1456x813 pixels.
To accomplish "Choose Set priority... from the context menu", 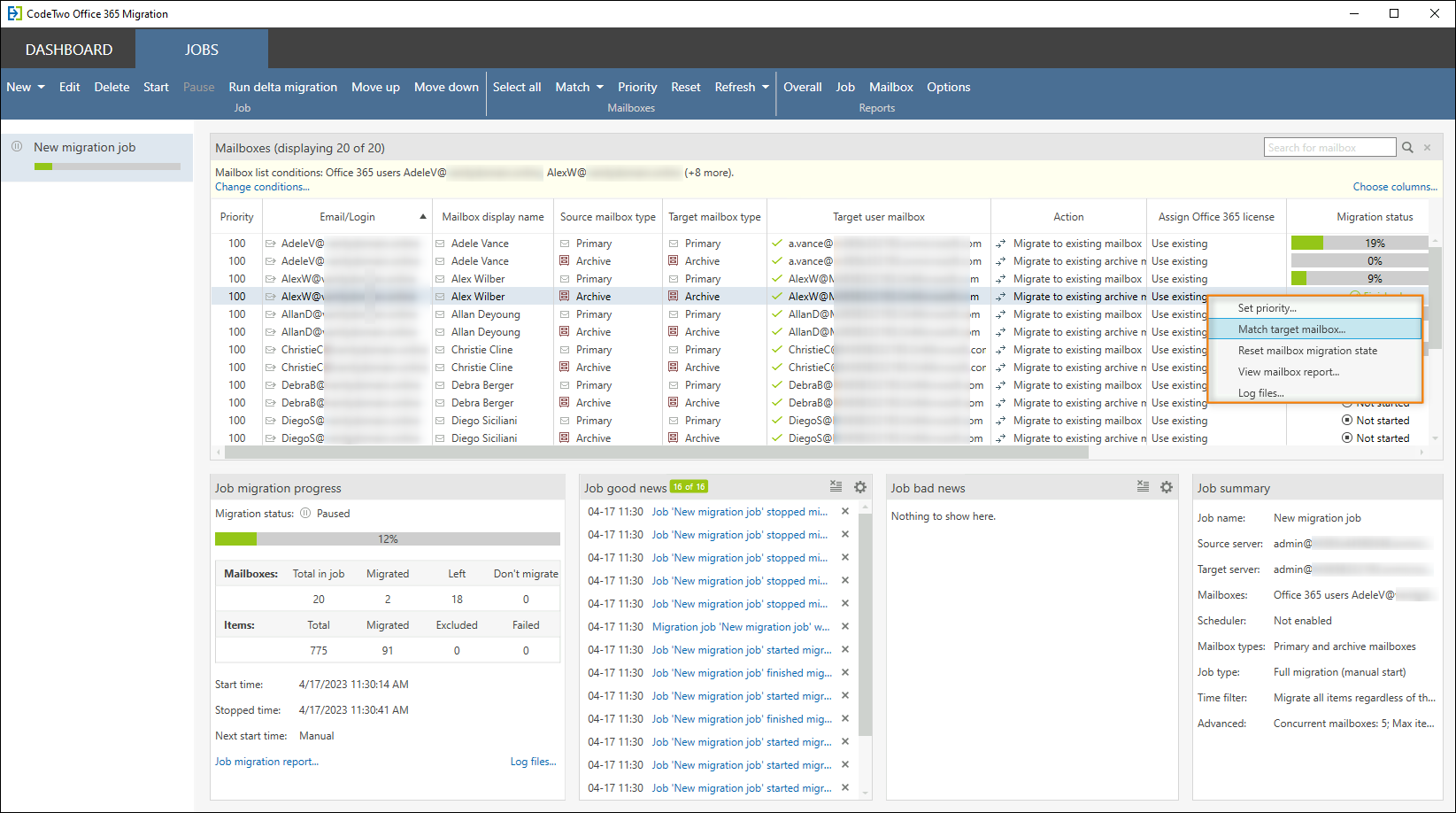I will [x=1314, y=308].
